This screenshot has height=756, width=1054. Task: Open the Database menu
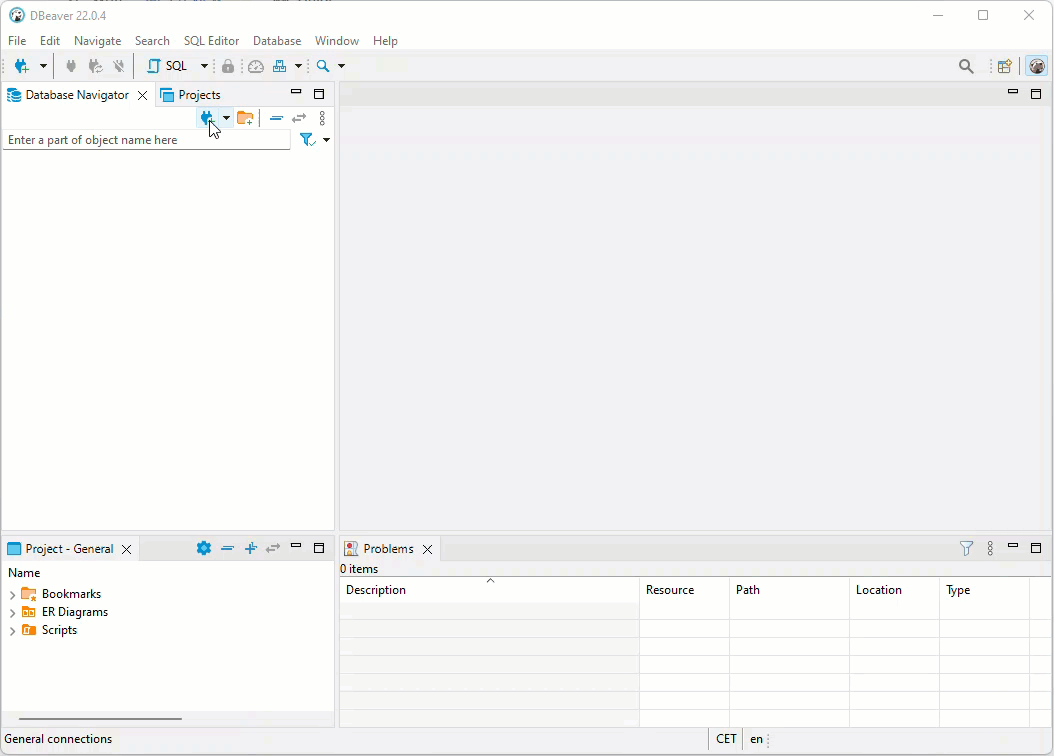277,41
